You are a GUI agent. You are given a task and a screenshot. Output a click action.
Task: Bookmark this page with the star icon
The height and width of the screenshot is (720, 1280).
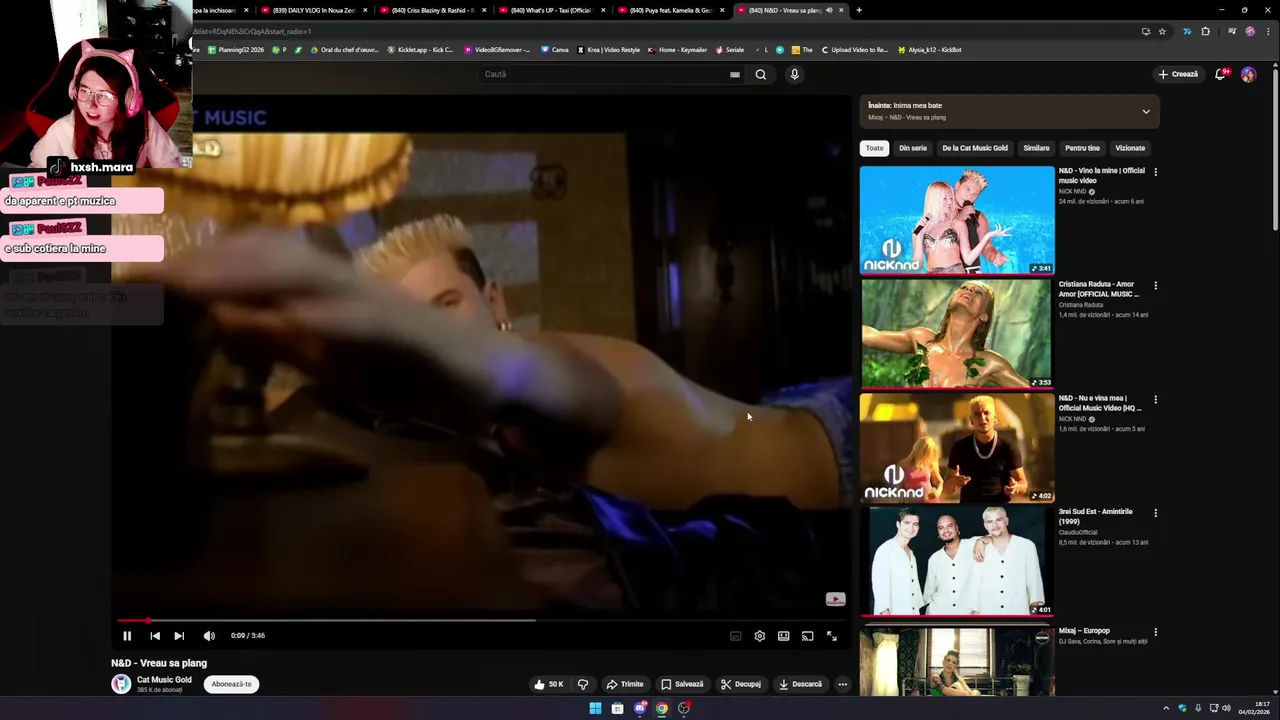pyautogui.click(x=1162, y=31)
